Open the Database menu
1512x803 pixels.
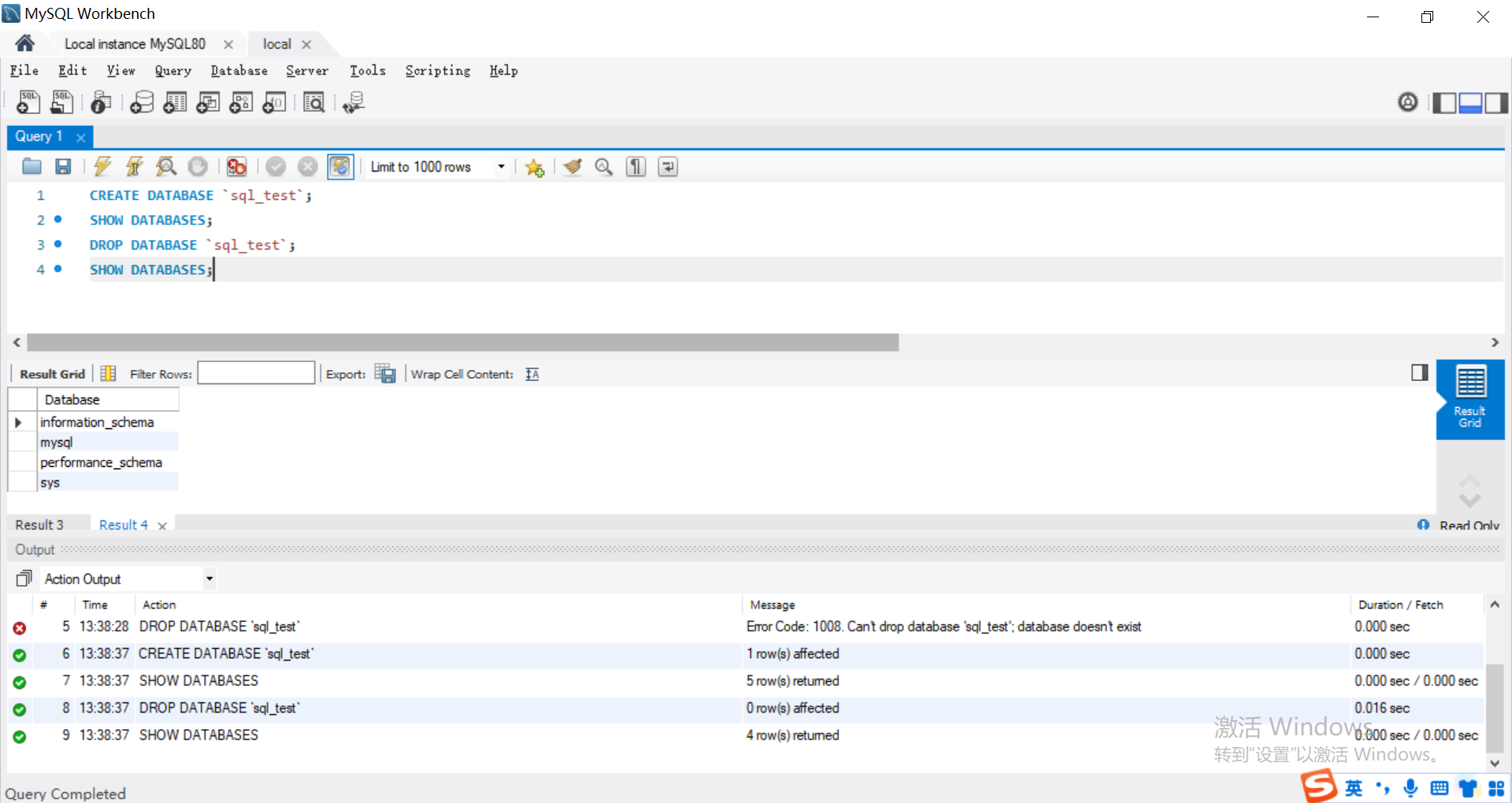click(239, 71)
